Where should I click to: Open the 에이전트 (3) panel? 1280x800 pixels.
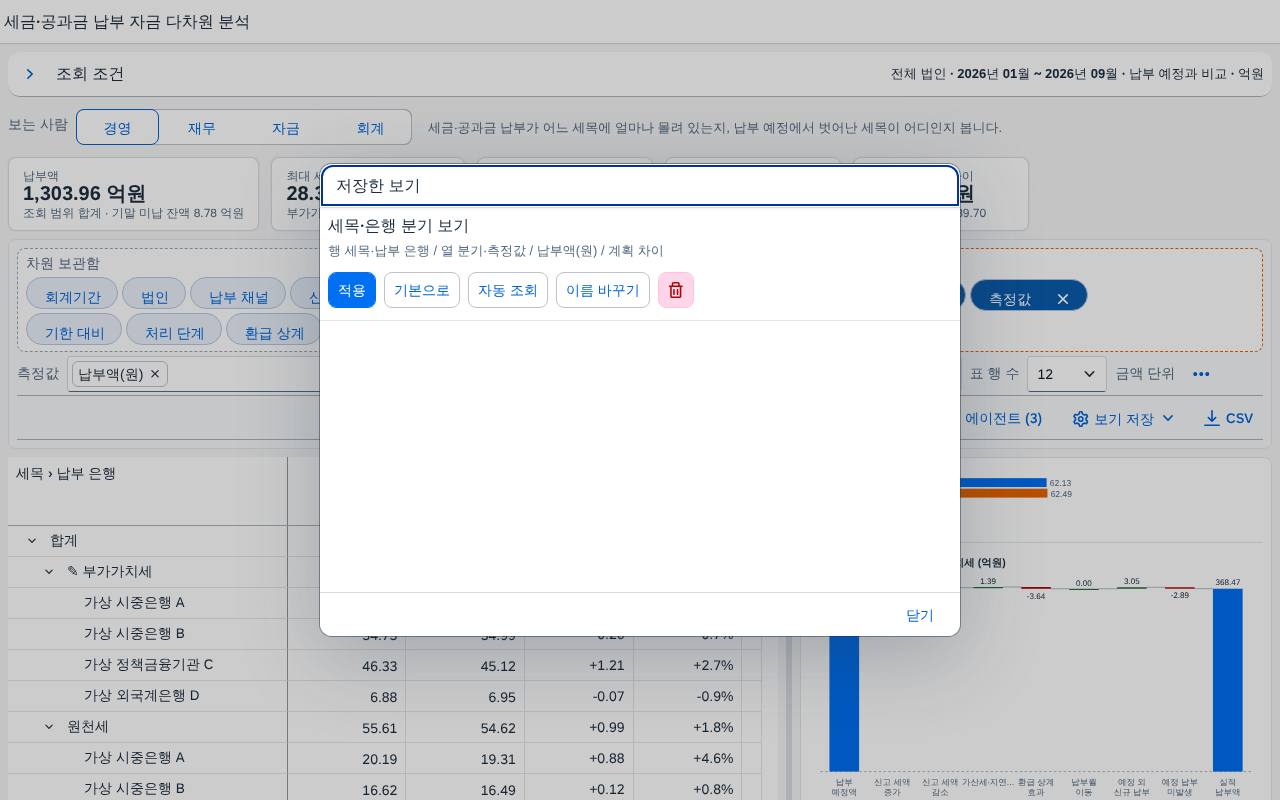tap(1003, 419)
